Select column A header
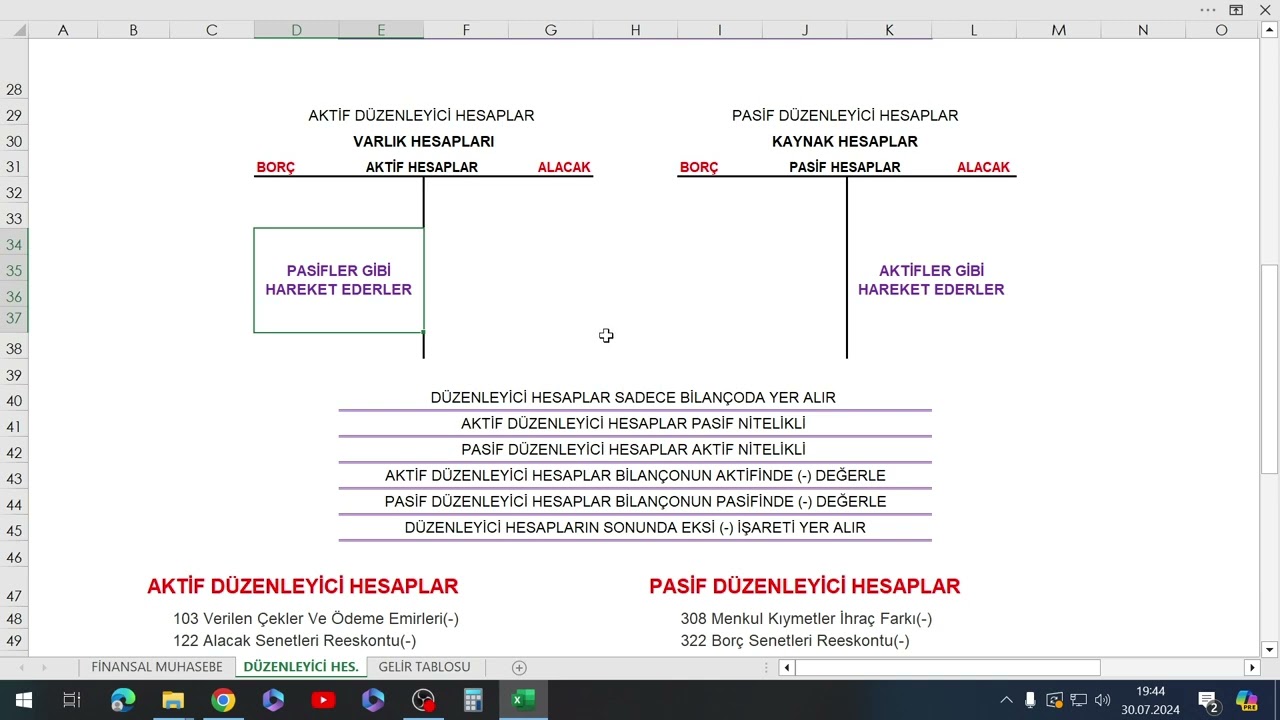Viewport: 1280px width, 720px height. pyautogui.click(x=63, y=30)
